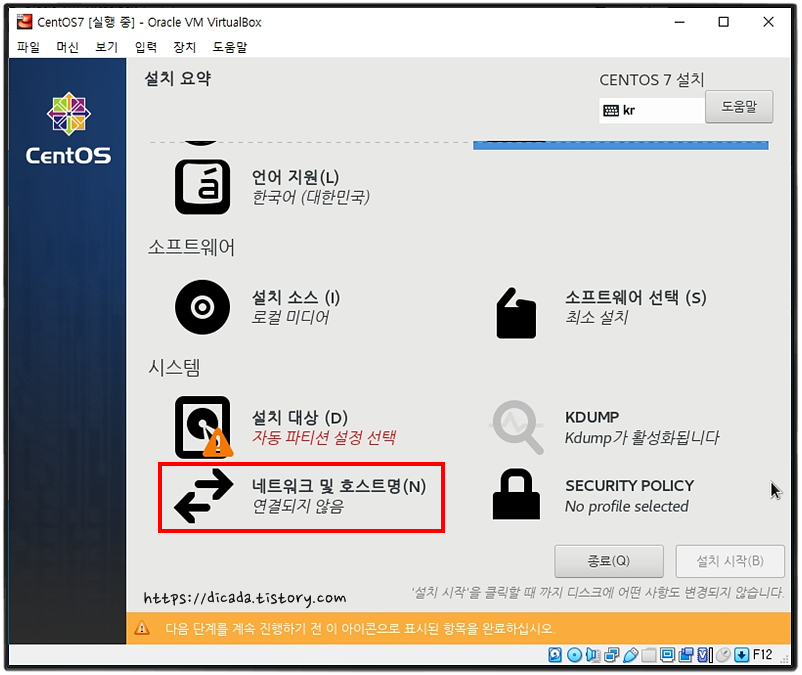The image size is (802, 675).
Task: Click warning triangle icon in orange bar
Action: pyautogui.click(x=142, y=628)
